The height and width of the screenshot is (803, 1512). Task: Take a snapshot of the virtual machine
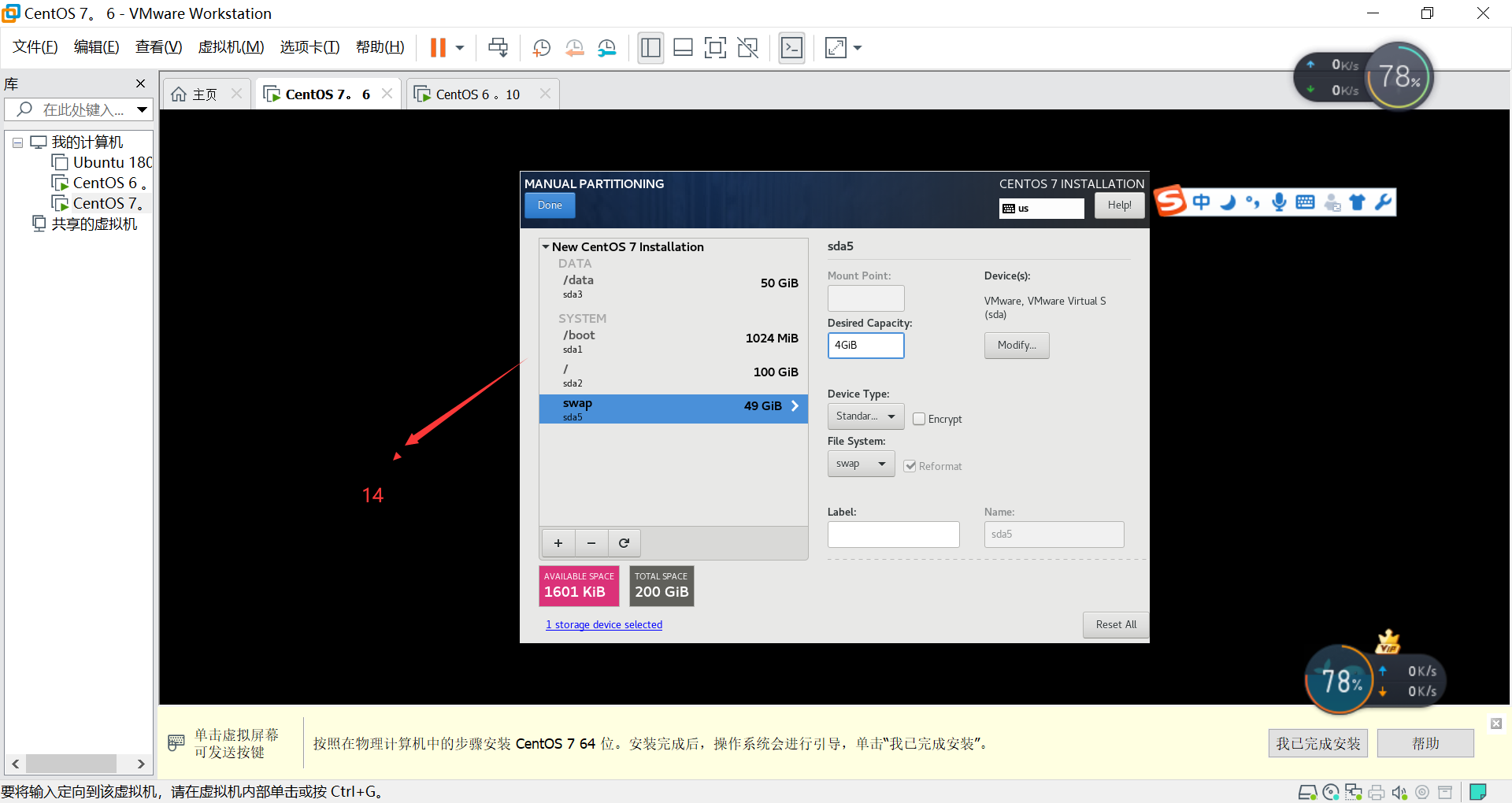541,48
